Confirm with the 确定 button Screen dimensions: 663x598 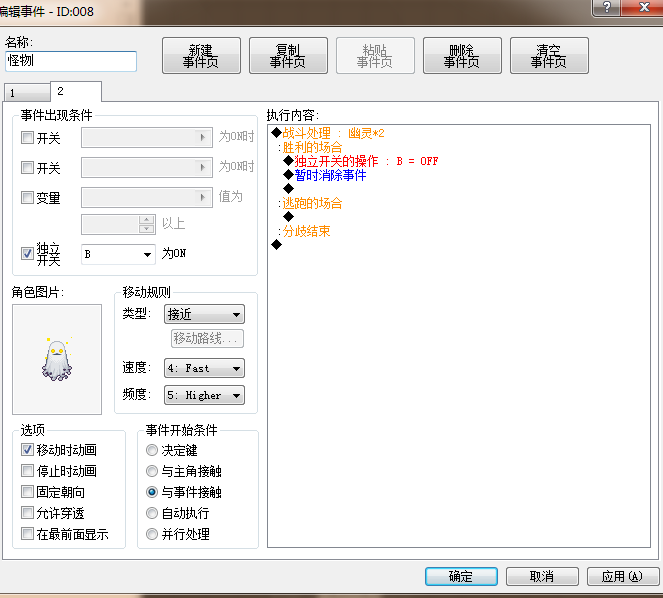point(461,576)
